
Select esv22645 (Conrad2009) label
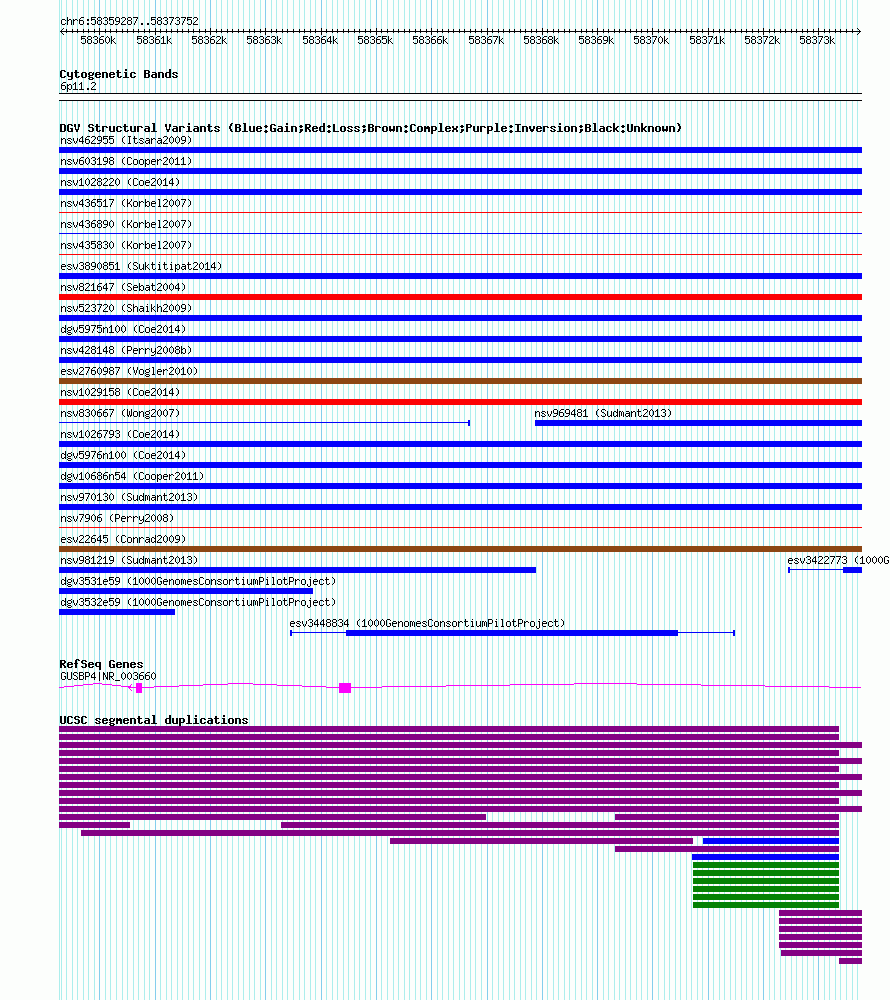click(x=123, y=540)
